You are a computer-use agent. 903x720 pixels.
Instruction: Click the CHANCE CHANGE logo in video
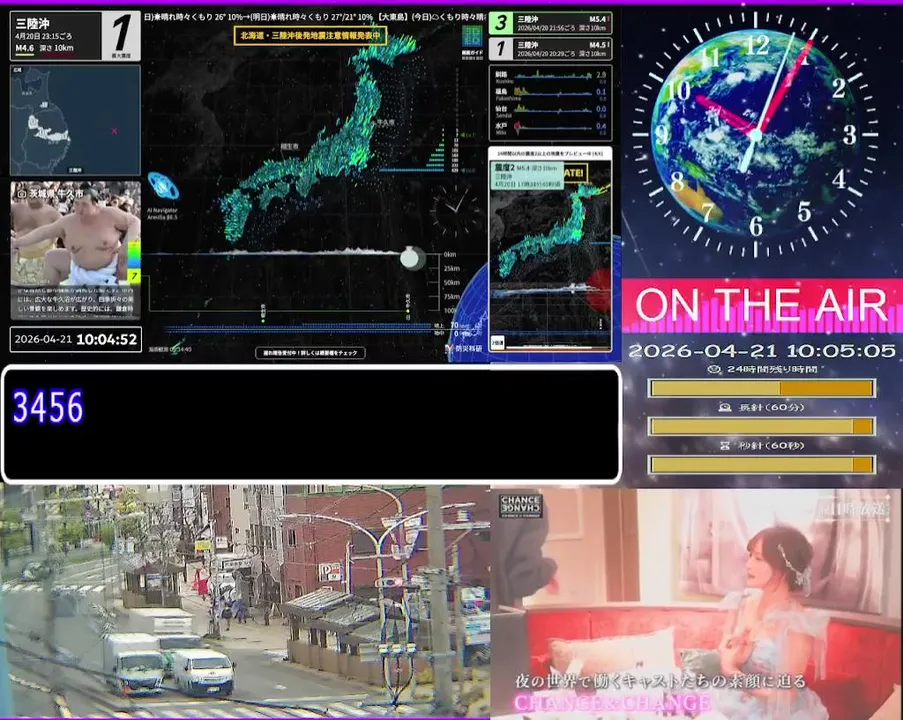point(520,505)
